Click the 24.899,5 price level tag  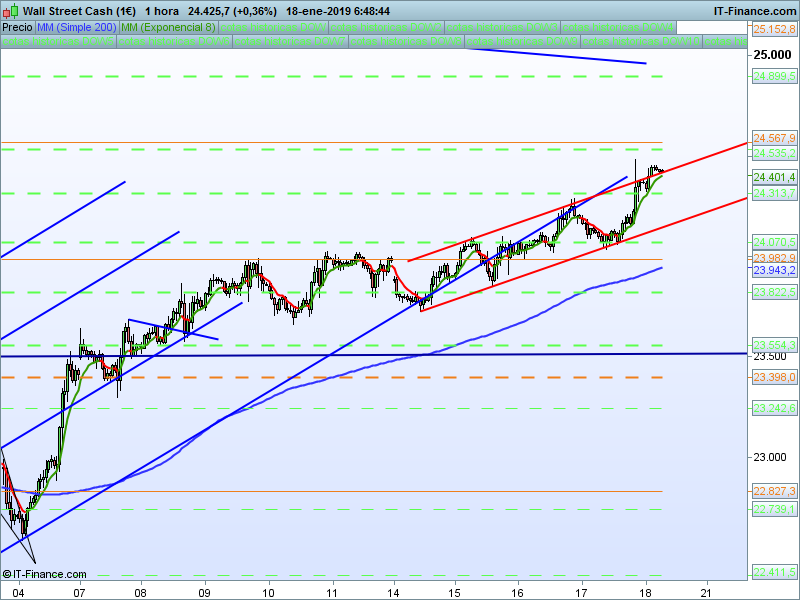pyautogui.click(x=774, y=77)
